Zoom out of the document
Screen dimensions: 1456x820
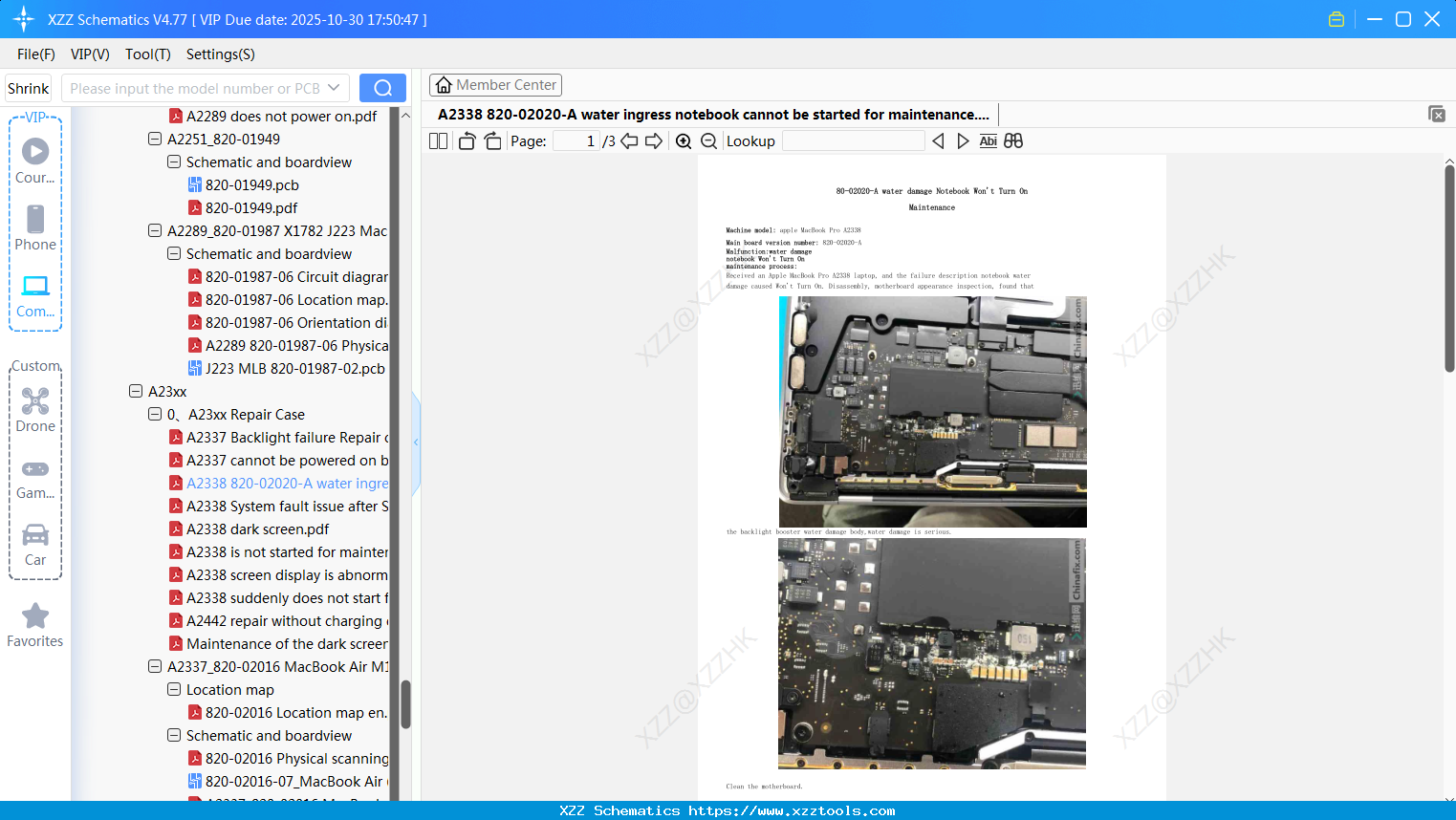click(708, 141)
